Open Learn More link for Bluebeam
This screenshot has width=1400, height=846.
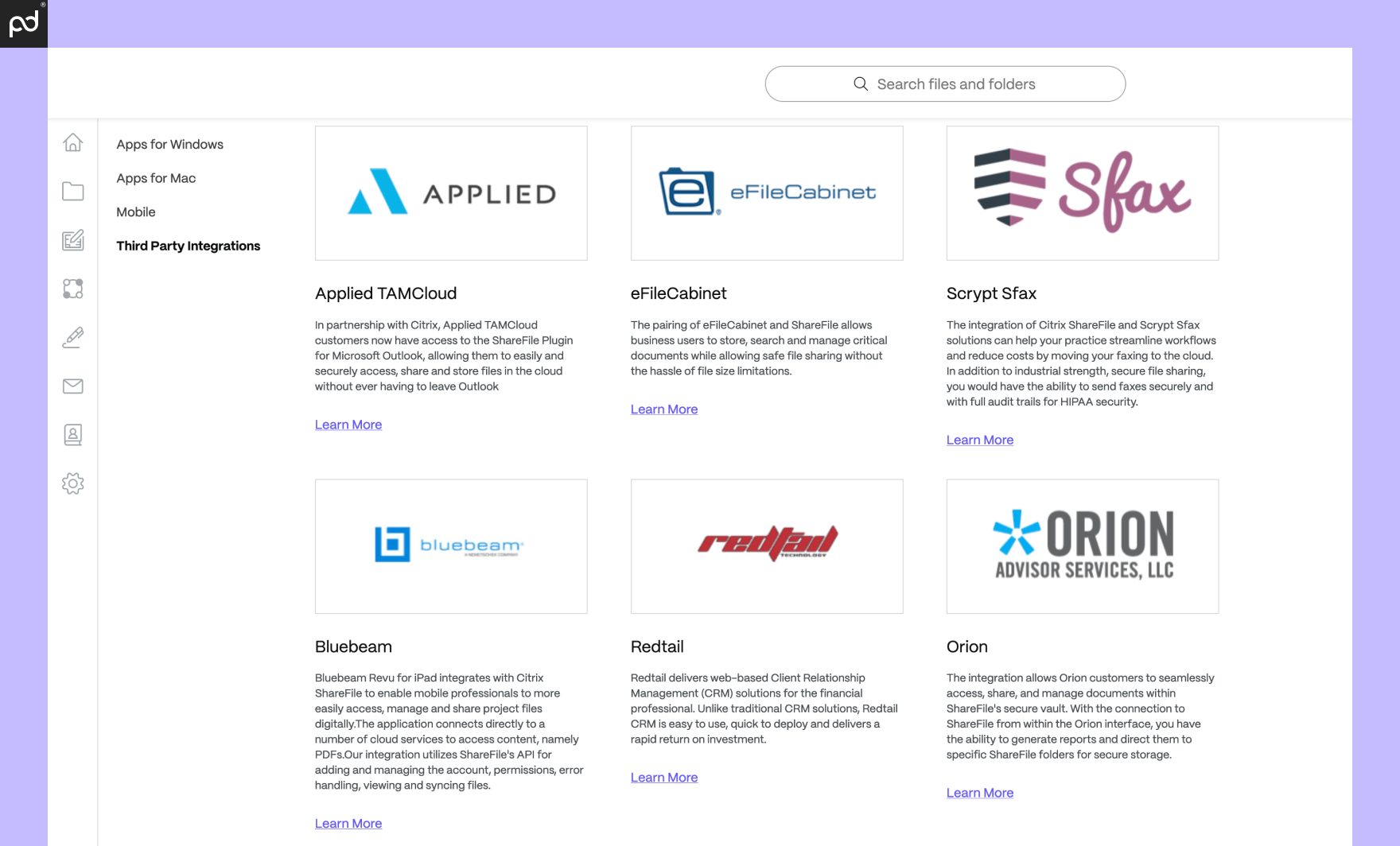(x=348, y=824)
